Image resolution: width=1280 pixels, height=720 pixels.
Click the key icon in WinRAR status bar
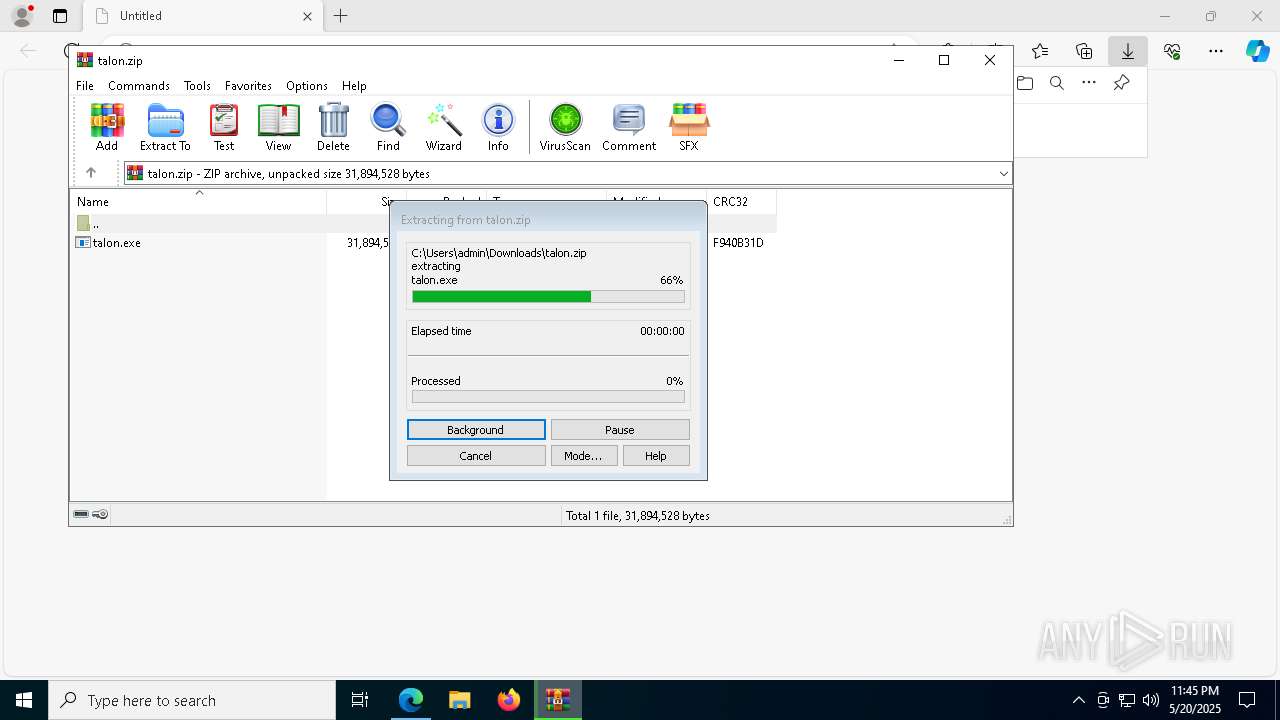tap(100, 514)
